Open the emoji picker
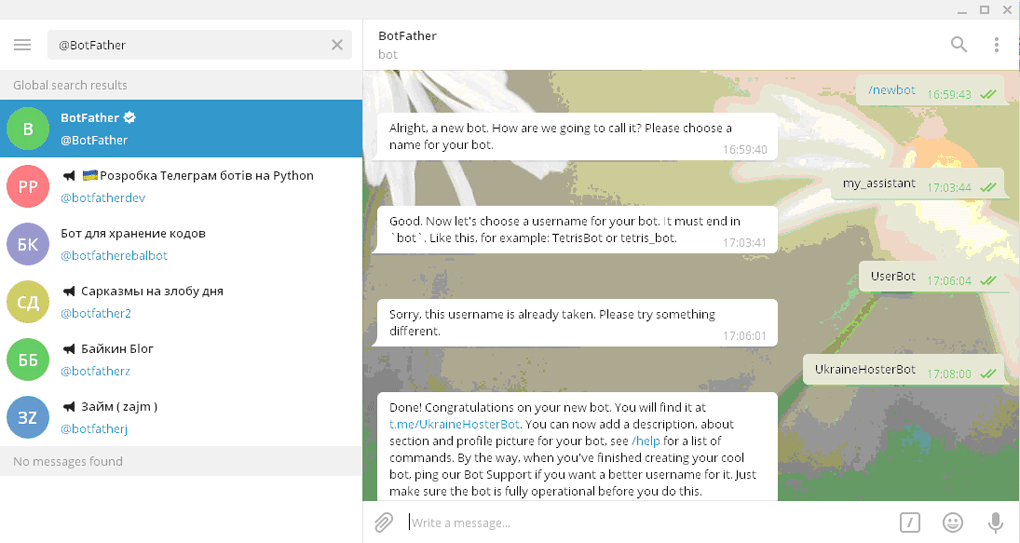1020x543 pixels. point(953,522)
